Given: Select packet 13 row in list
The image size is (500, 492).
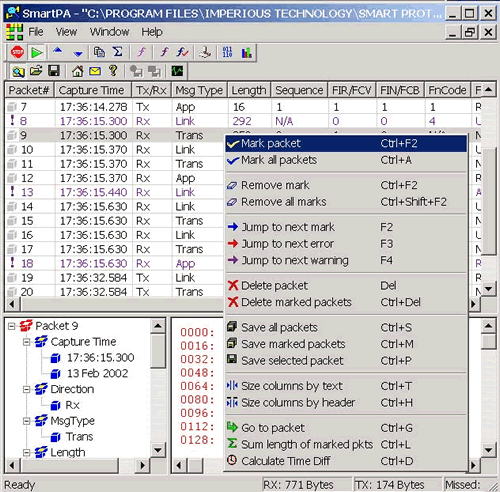Looking at the screenshot, I should click(x=114, y=192).
